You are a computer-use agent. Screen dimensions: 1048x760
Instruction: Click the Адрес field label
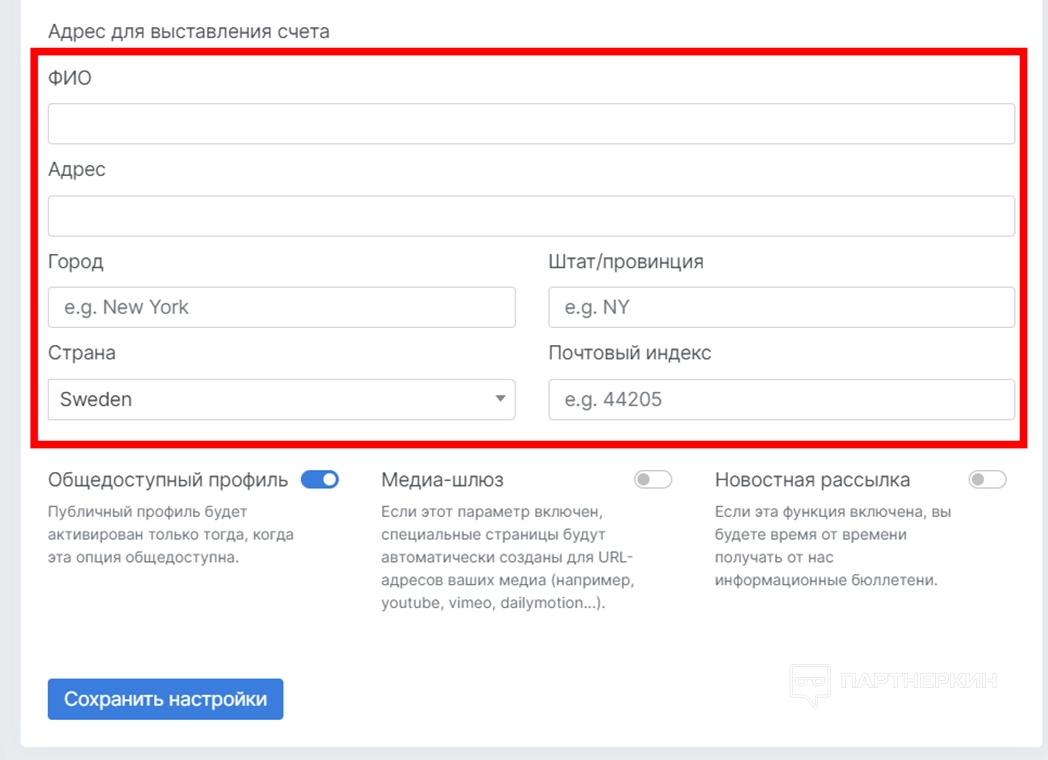(x=77, y=170)
